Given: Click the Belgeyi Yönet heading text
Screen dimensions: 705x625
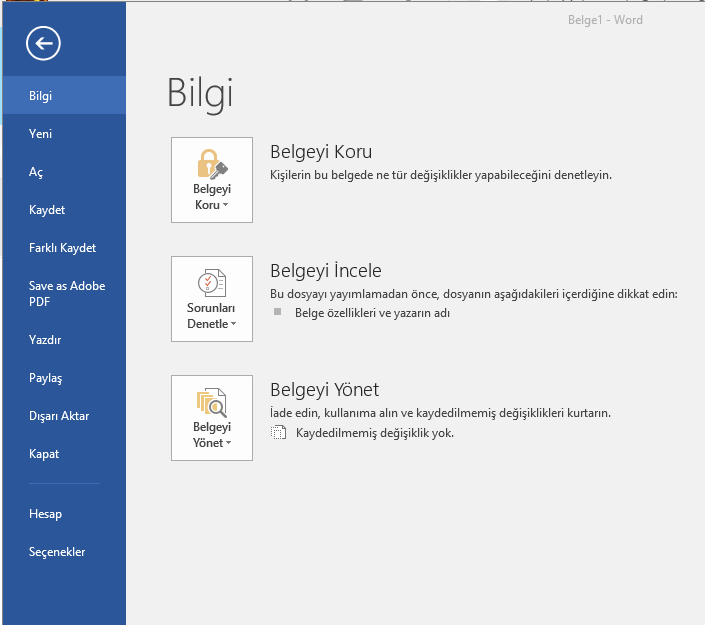Looking at the screenshot, I should pyautogui.click(x=325, y=390).
